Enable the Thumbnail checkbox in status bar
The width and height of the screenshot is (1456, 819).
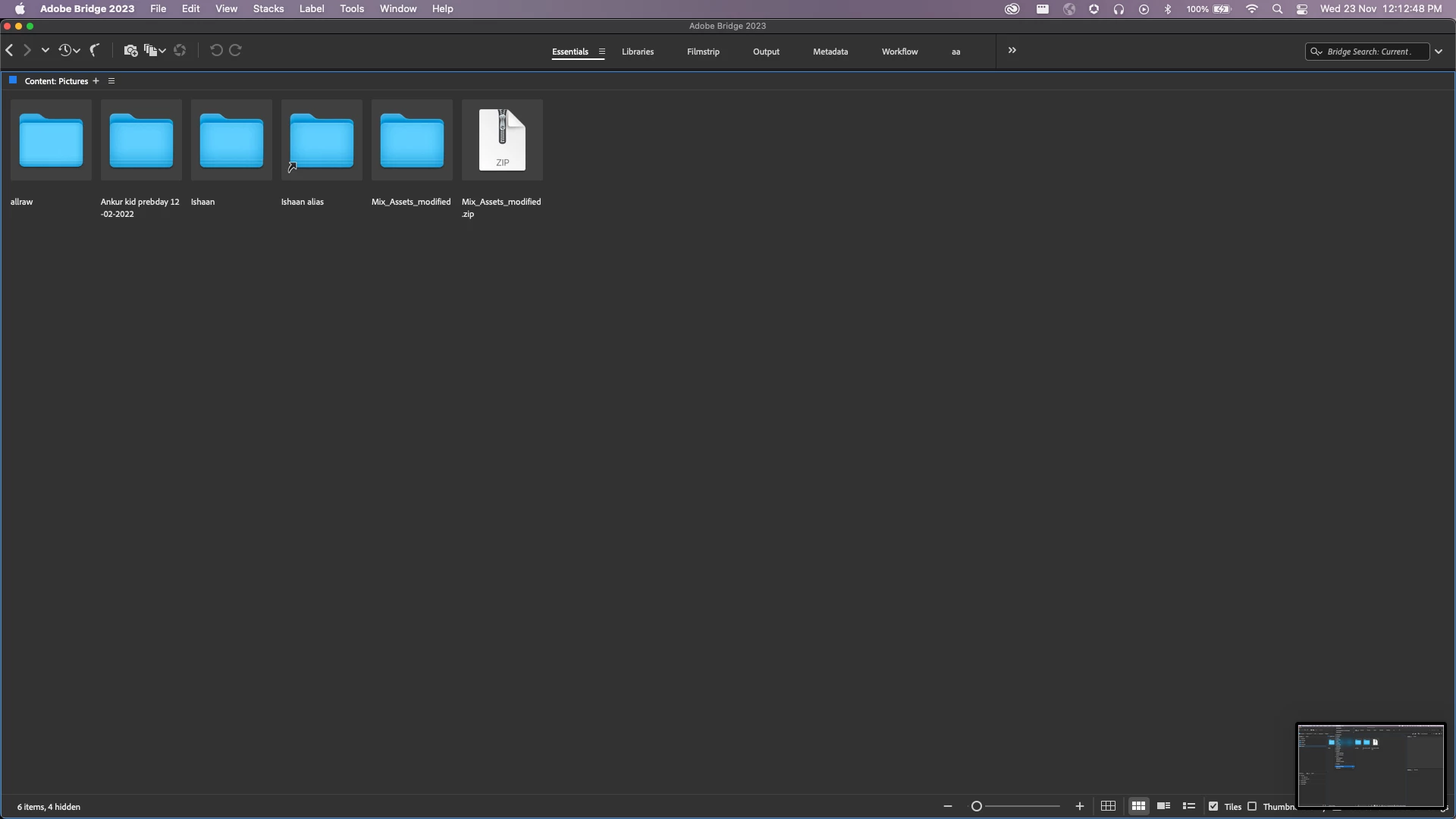(x=1252, y=806)
